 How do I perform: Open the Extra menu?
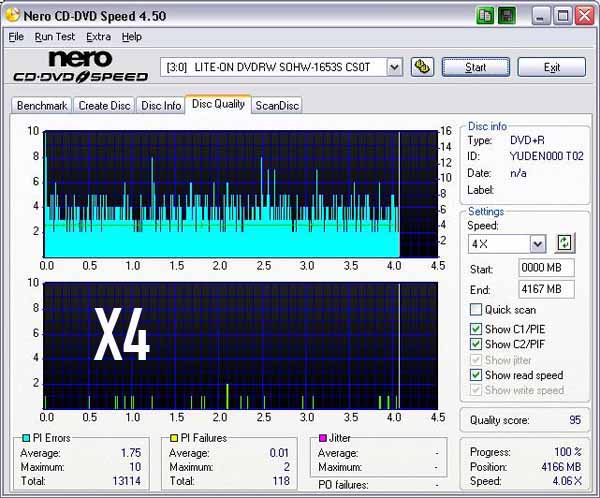tap(98, 37)
